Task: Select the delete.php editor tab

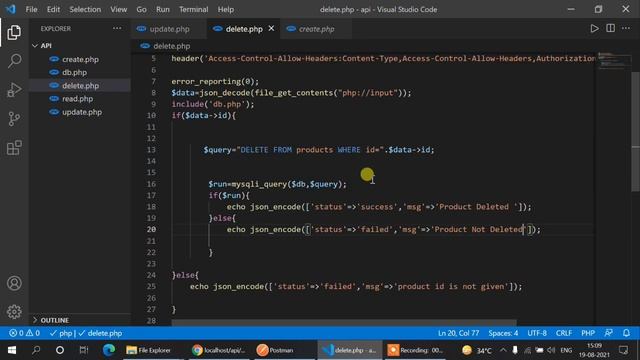Action: pos(244,29)
